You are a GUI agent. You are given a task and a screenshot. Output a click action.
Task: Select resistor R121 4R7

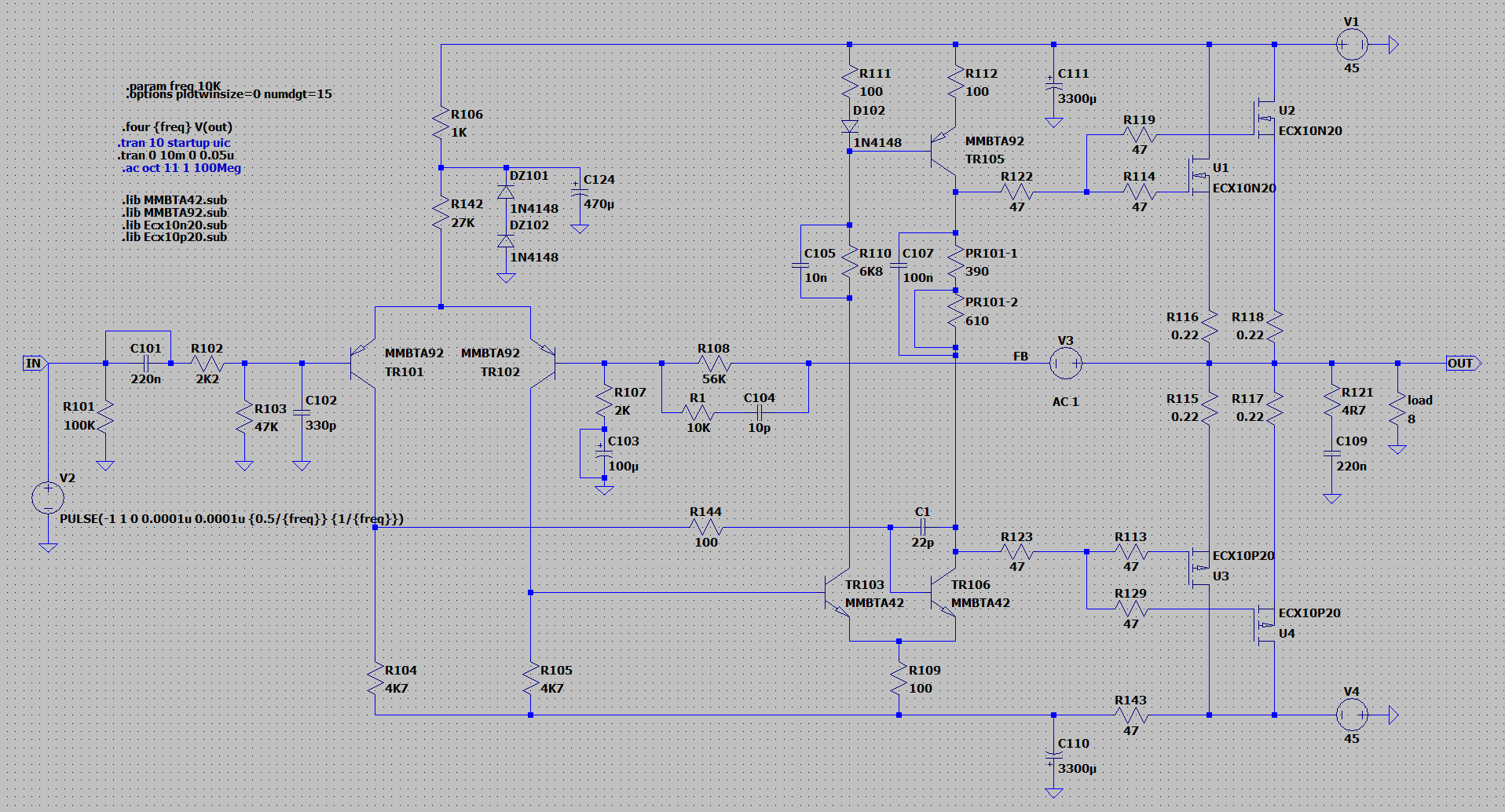pyautogui.click(x=1331, y=401)
